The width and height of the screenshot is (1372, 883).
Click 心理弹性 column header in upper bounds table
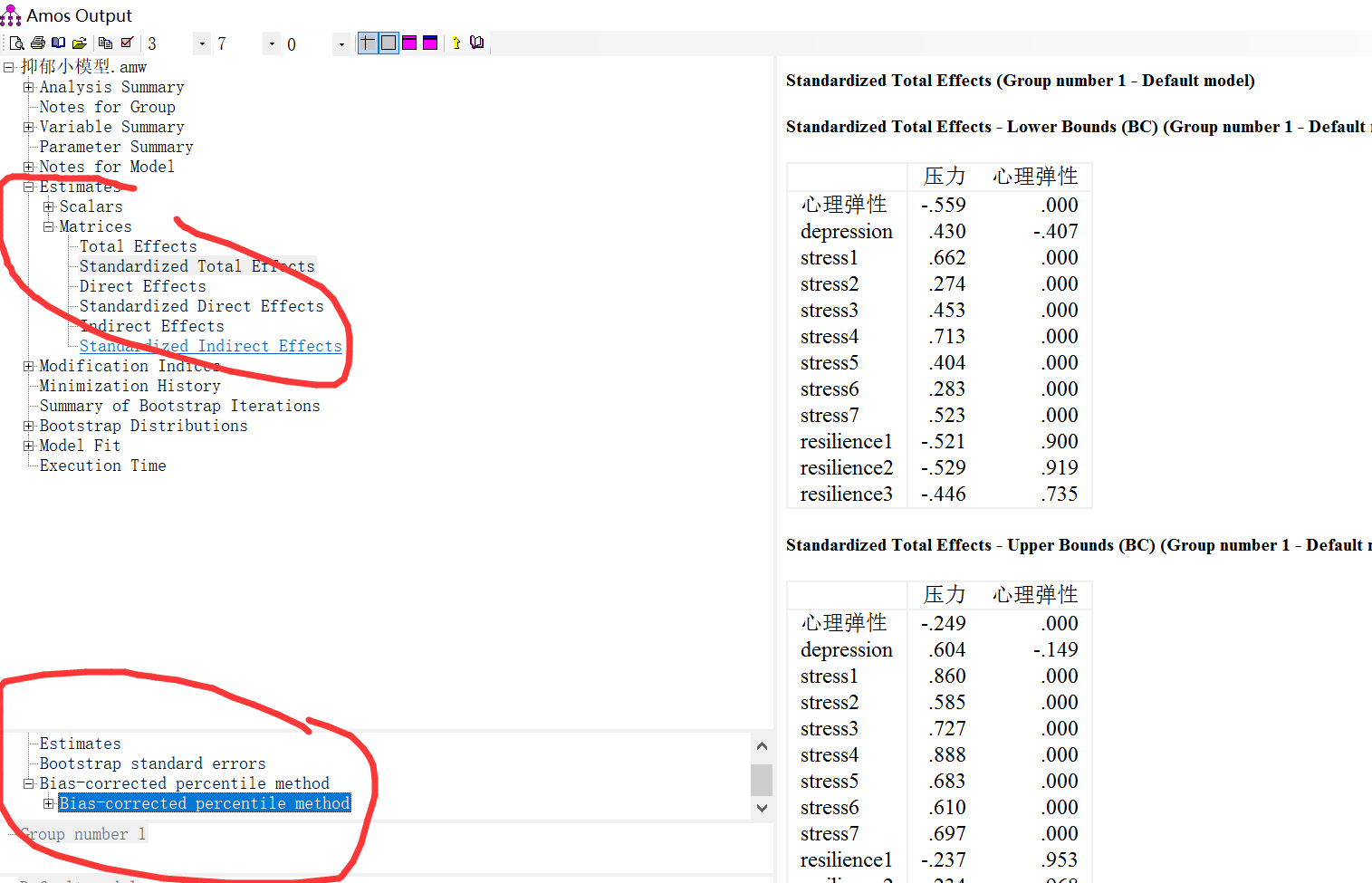click(1035, 594)
